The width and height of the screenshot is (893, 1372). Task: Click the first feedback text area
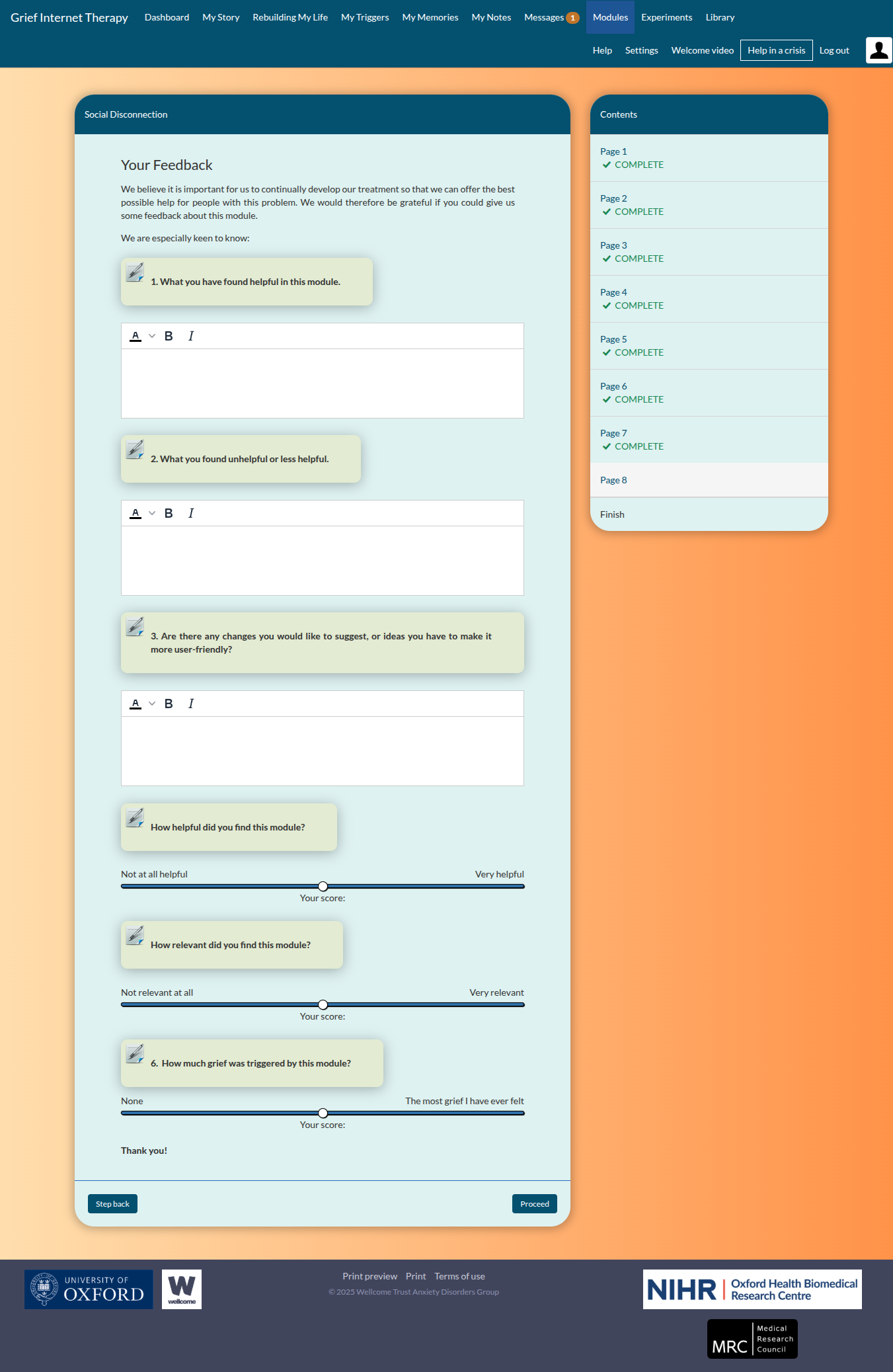pyautogui.click(x=323, y=383)
